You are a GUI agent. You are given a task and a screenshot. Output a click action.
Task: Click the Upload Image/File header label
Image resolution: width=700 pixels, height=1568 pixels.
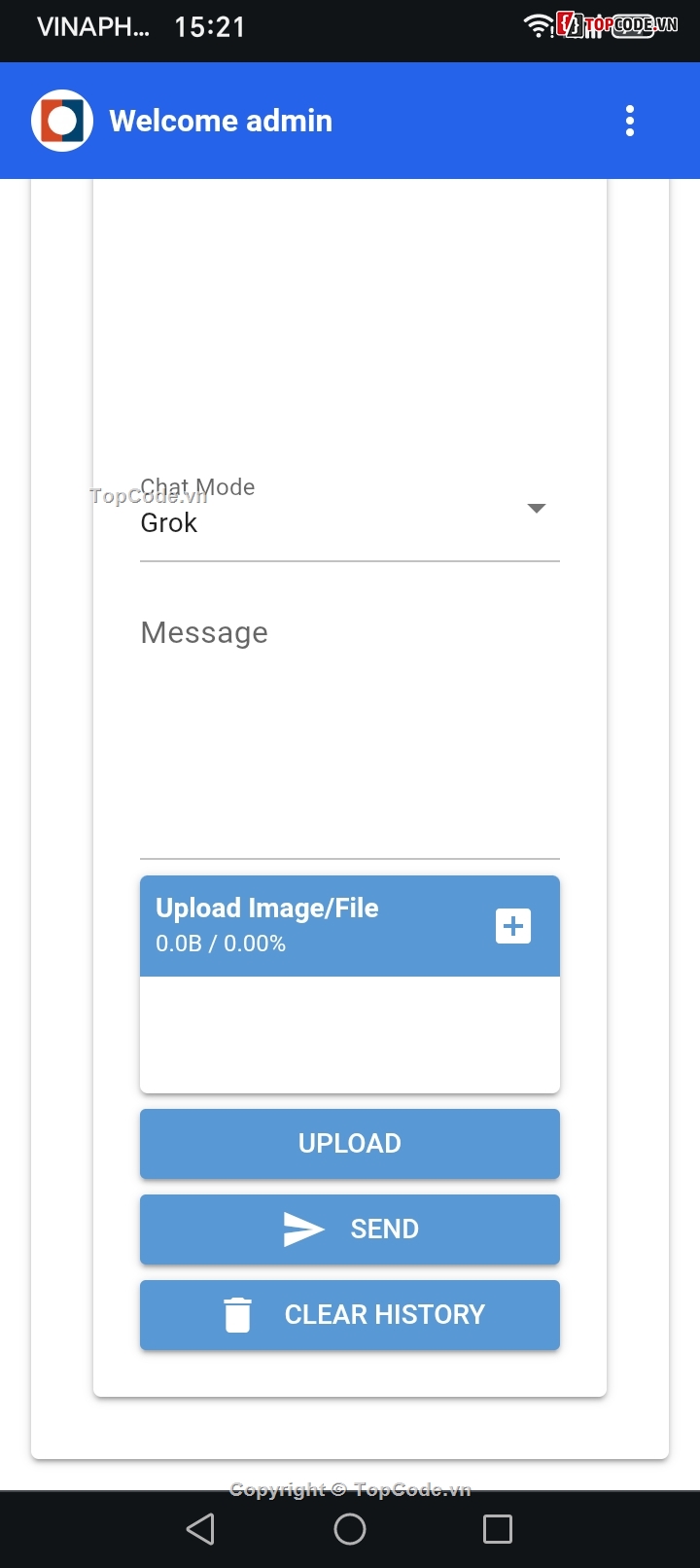[267, 909]
